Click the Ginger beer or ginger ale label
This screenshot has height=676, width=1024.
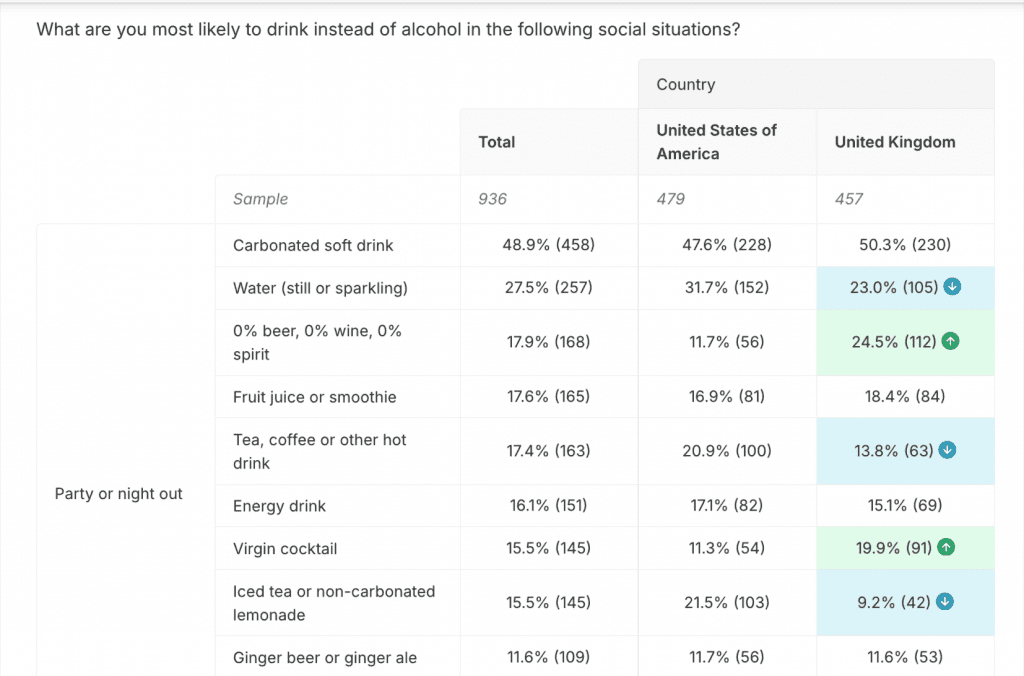(325, 657)
